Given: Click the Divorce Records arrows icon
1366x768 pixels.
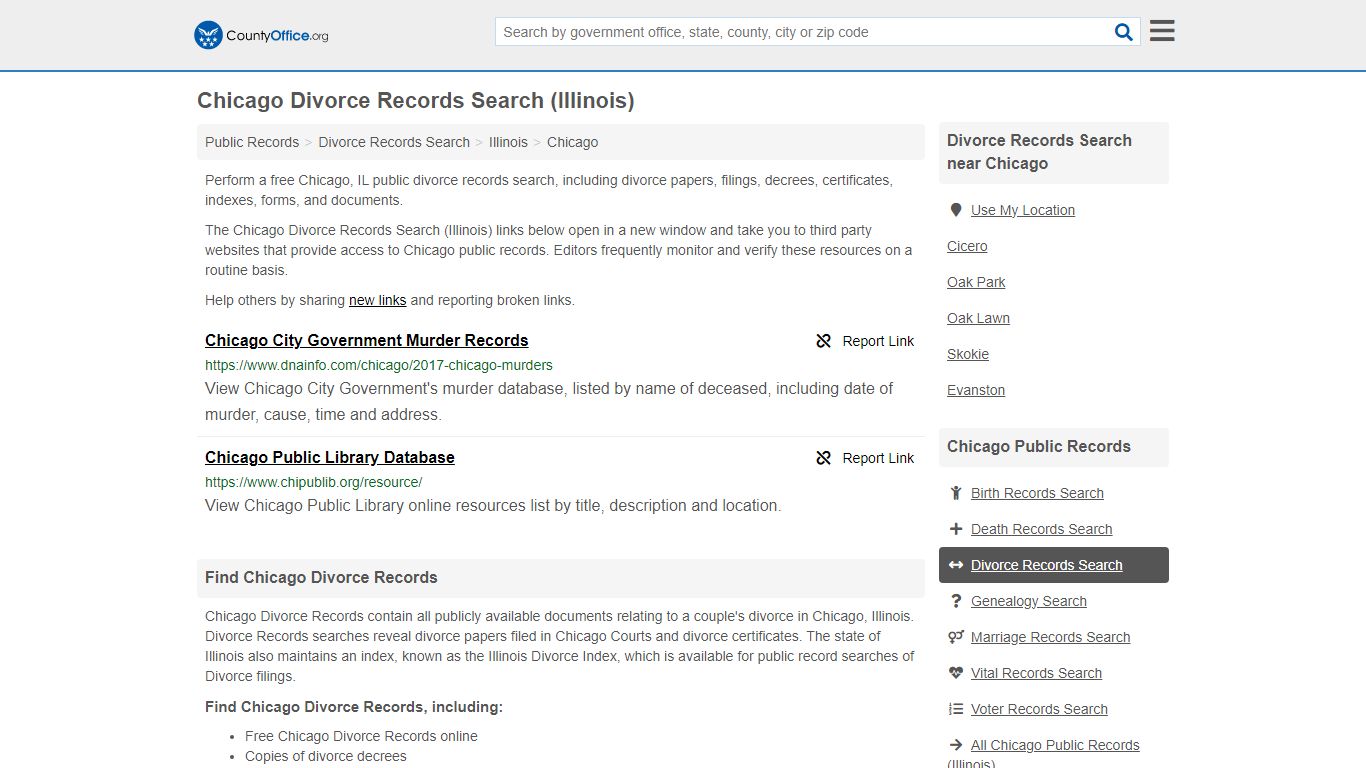Looking at the screenshot, I should (956, 565).
